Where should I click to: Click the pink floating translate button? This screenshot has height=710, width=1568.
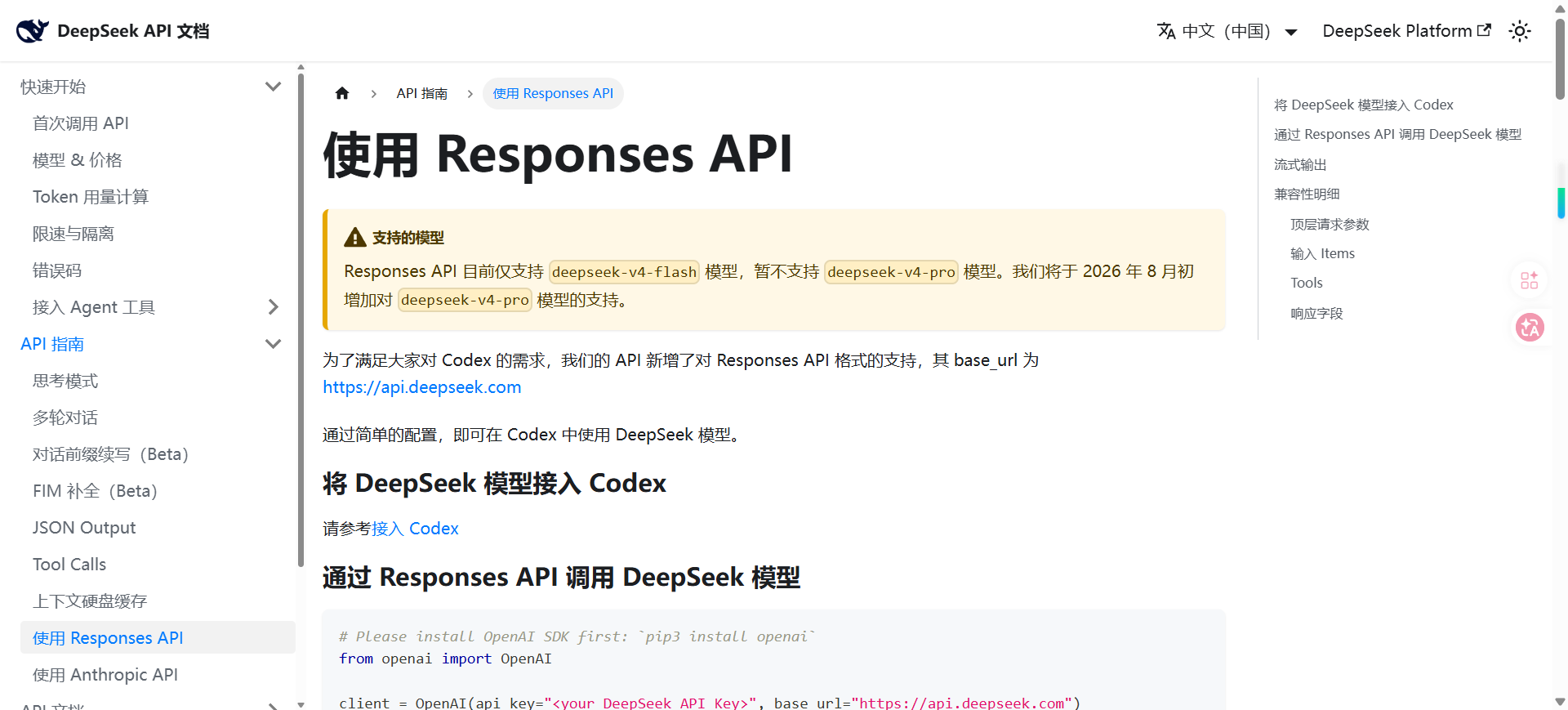pyautogui.click(x=1530, y=328)
